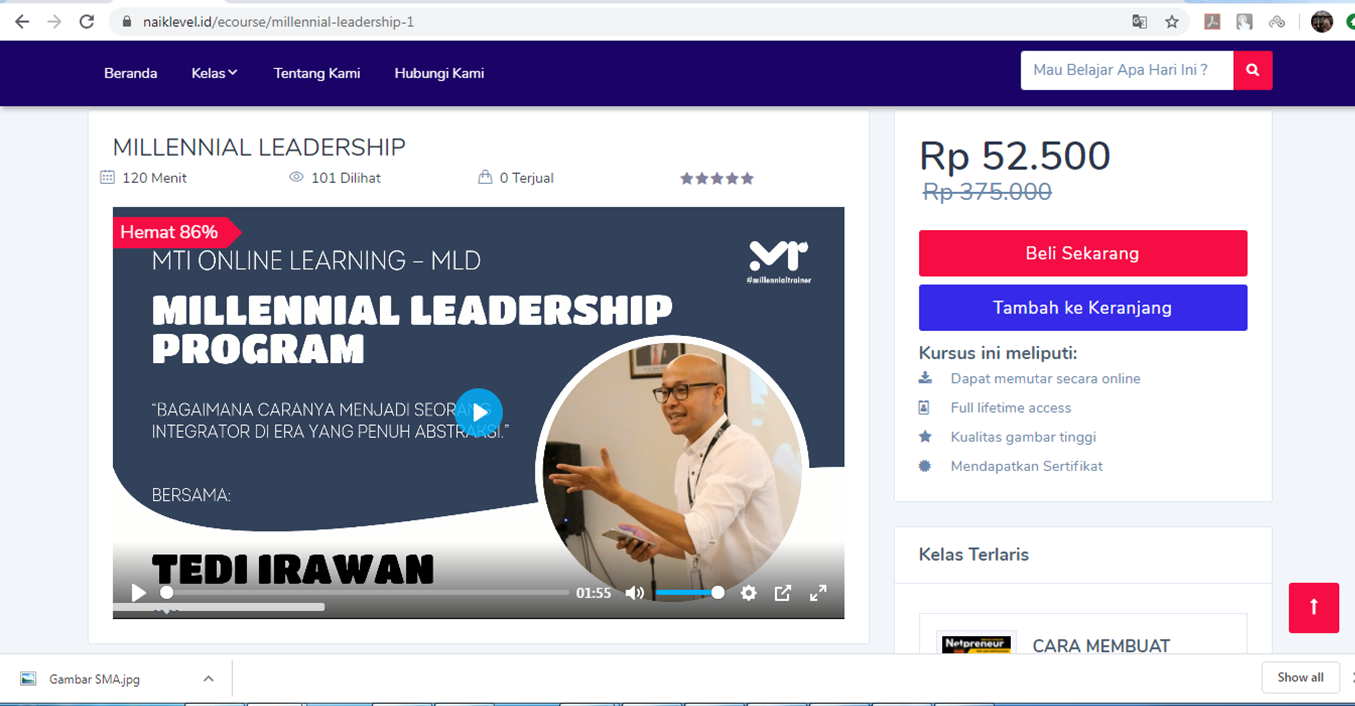Click the 101 Dilihat view count
The width and height of the screenshot is (1355, 706).
[346, 178]
